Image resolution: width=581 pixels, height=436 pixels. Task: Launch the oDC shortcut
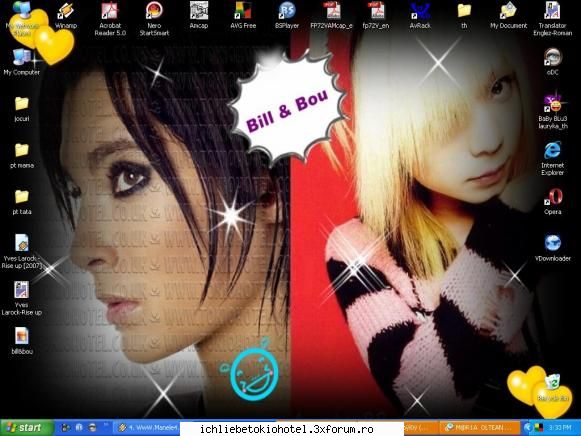(552, 62)
